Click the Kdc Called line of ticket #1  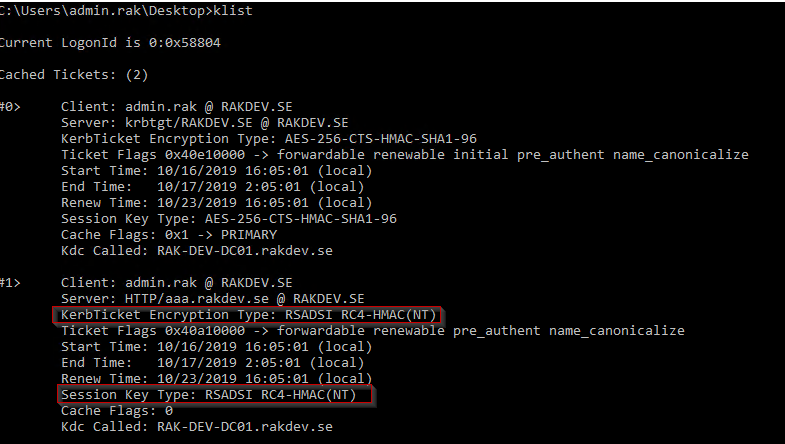[196, 427]
